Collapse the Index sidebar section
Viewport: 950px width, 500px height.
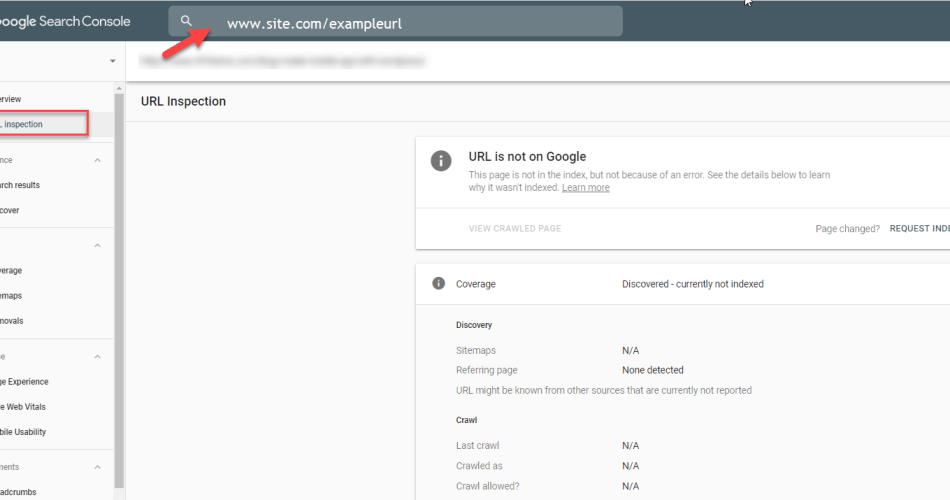coord(98,245)
